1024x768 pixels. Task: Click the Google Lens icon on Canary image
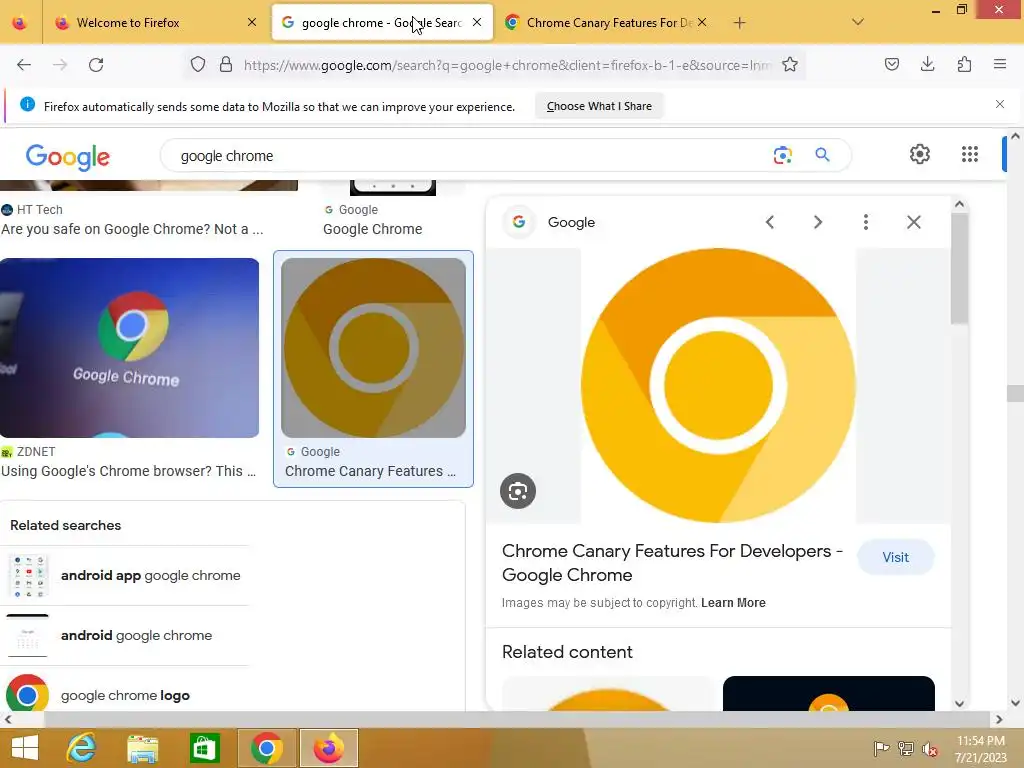518,491
